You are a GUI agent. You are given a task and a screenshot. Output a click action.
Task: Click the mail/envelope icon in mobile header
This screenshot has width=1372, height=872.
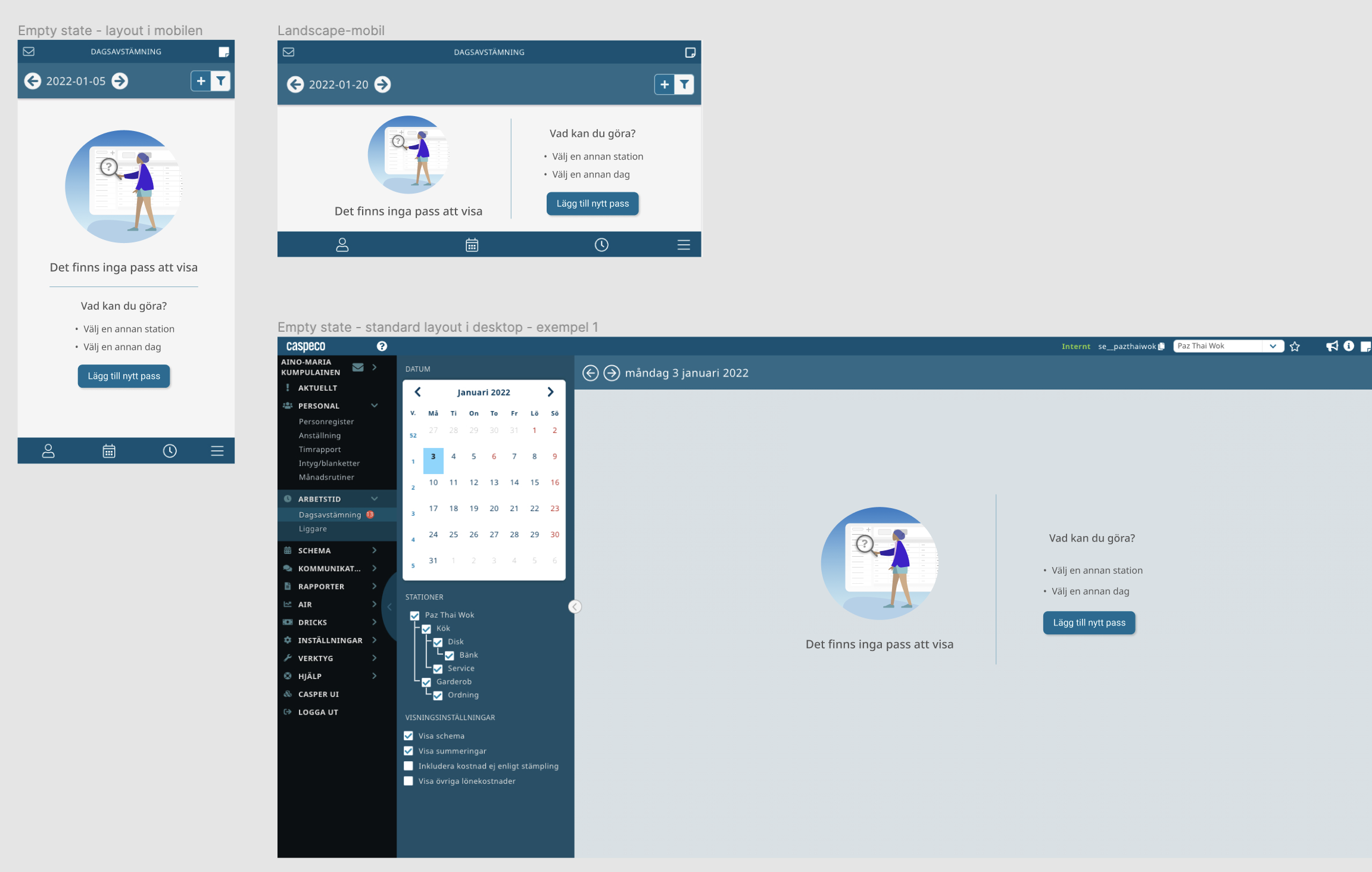(28, 51)
